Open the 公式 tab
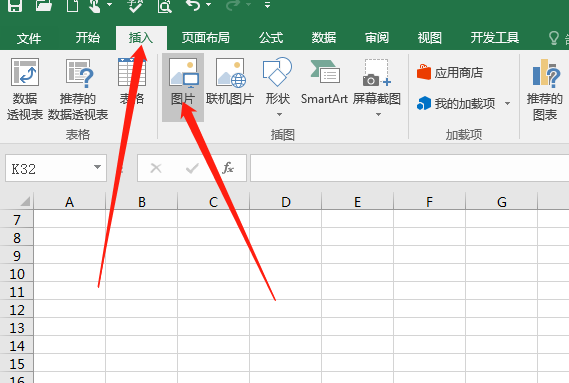Screen dimensions: 569x383 coord(271,38)
